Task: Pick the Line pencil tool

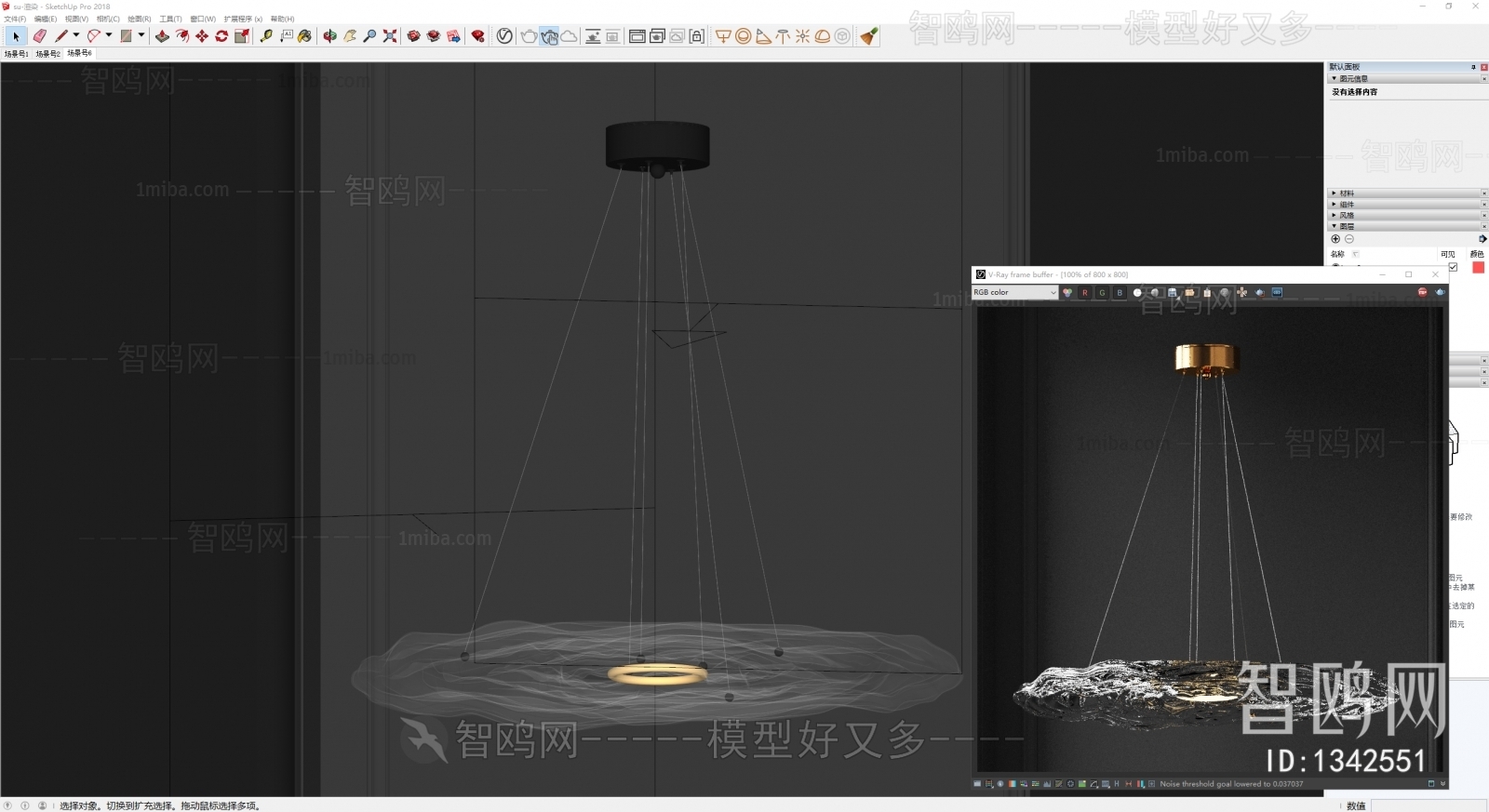Action: (61, 36)
